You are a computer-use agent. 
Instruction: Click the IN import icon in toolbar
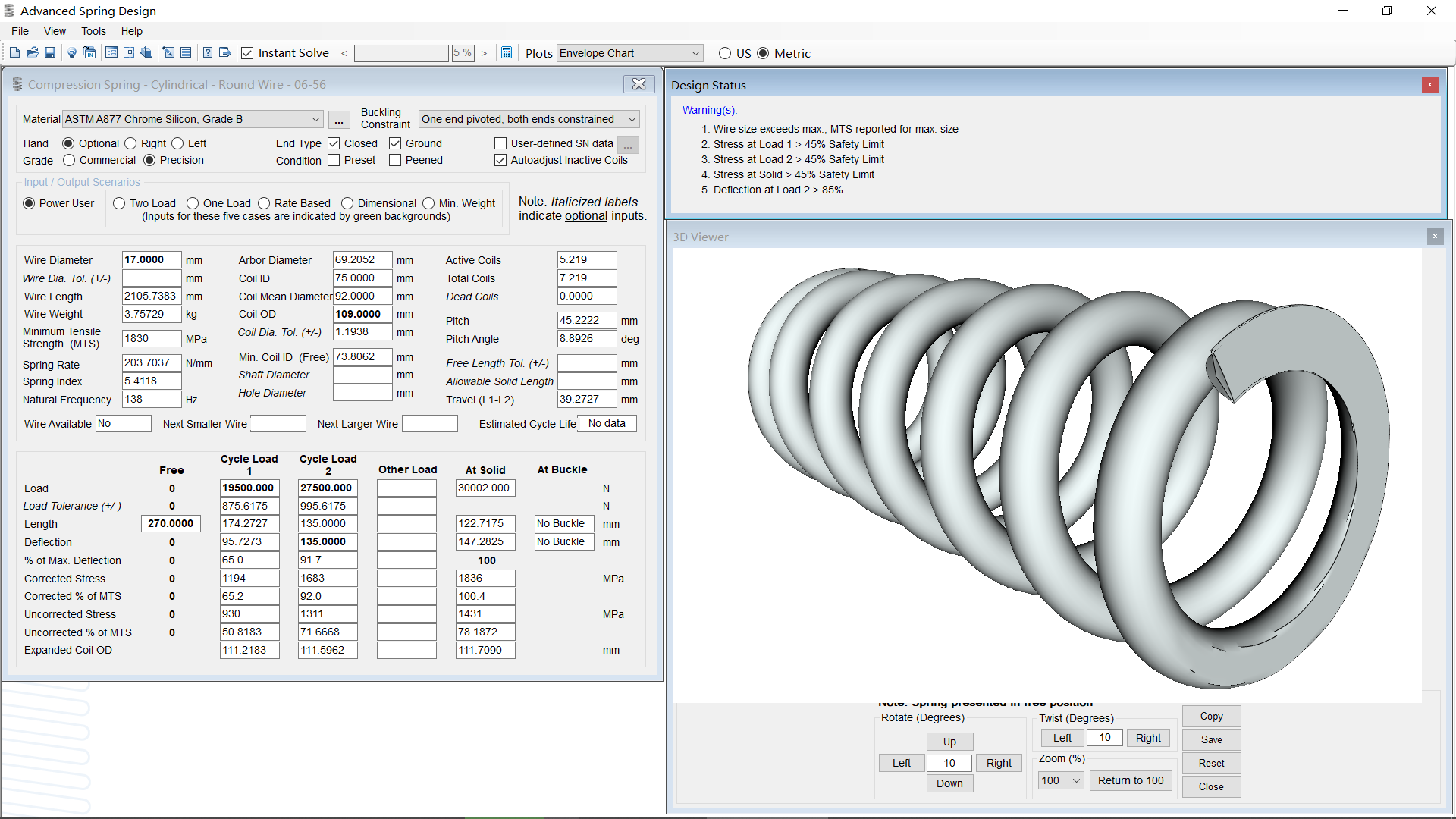[x=89, y=53]
